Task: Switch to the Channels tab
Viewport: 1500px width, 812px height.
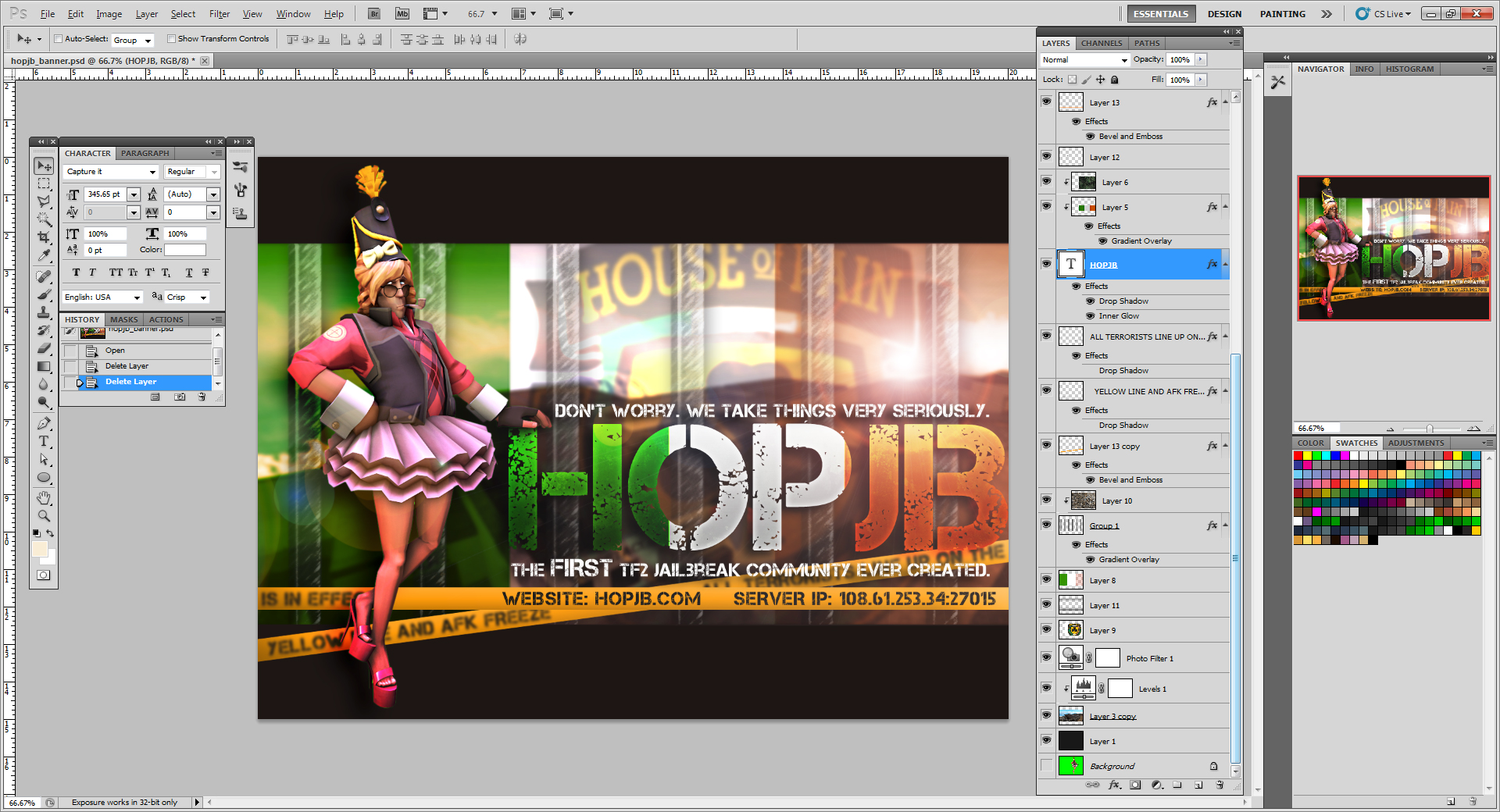Action: pos(1102,43)
